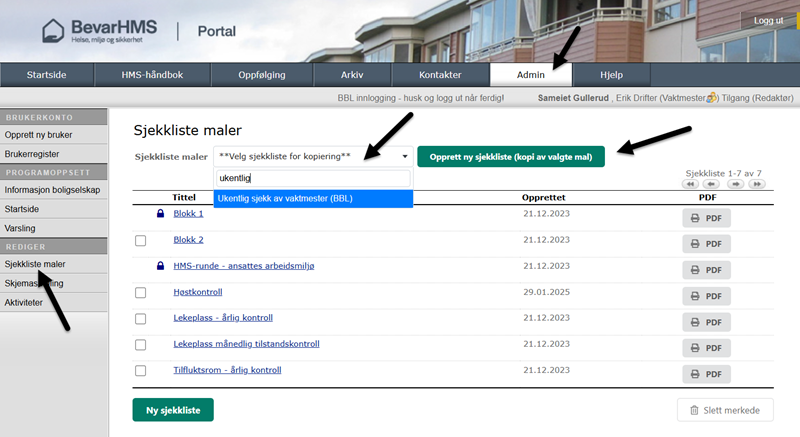800x437 pixels.
Task: Open the Lekeplass månedlig tilstandskontroll link
Action: point(246,344)
